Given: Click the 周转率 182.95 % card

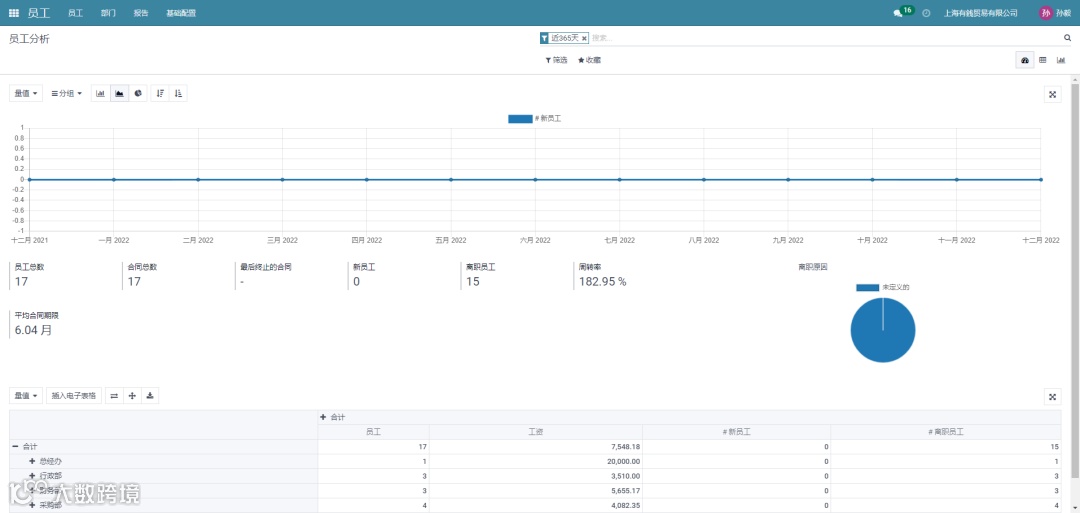Looking at the screenshot, I should click(627, 275).
